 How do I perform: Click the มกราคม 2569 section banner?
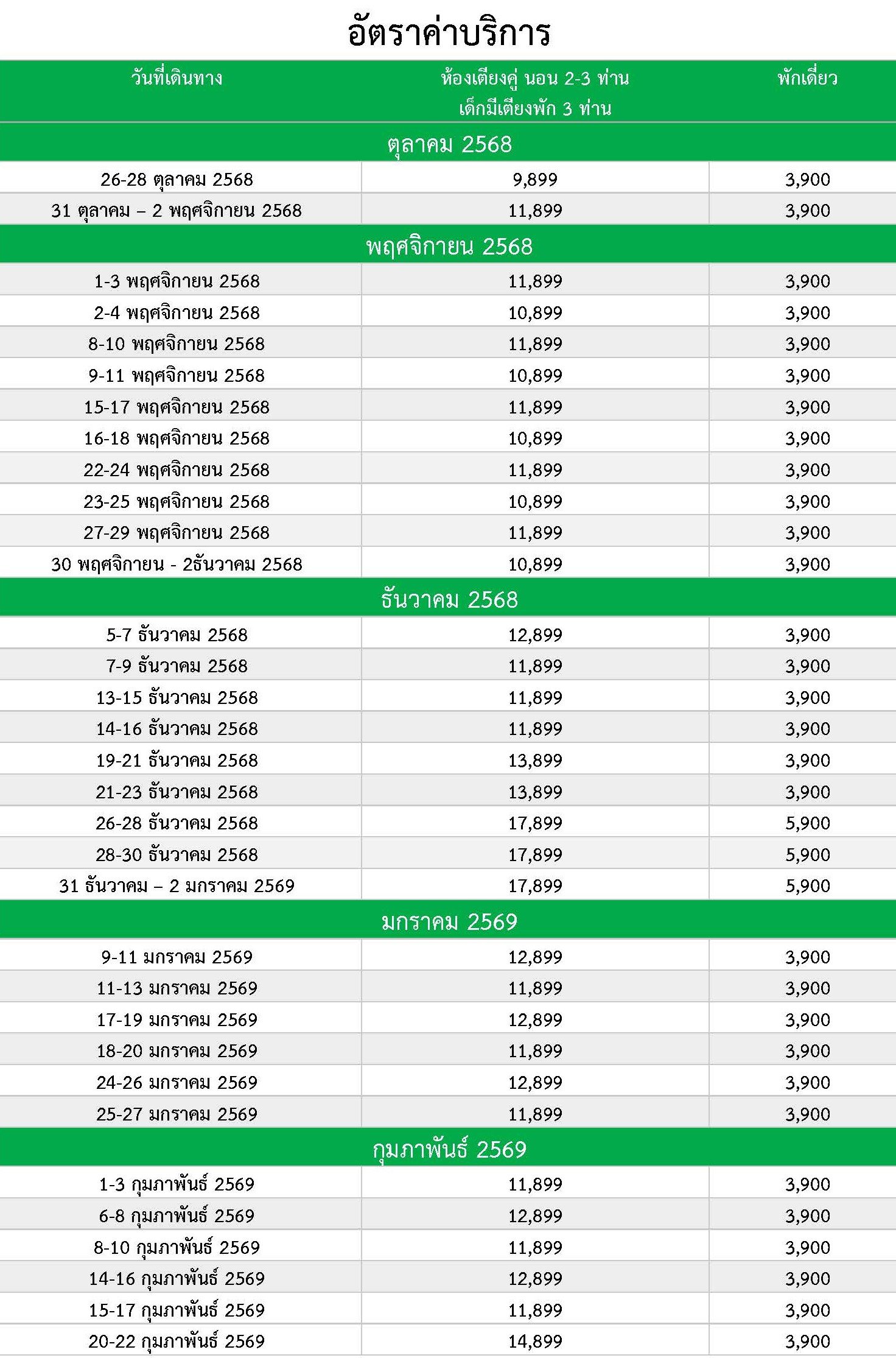(449, 921)
